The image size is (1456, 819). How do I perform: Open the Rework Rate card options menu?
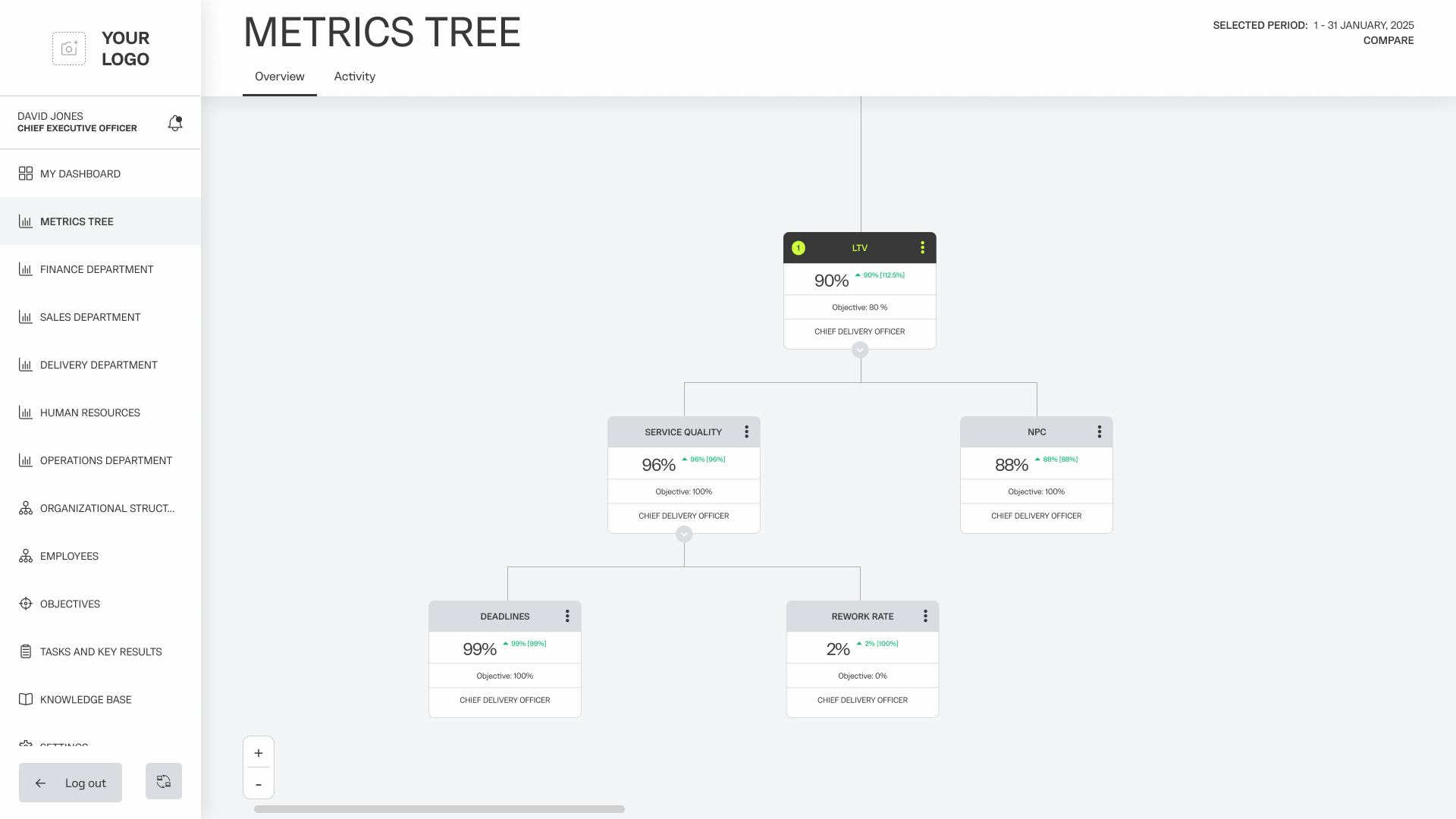tap(925, 617)
